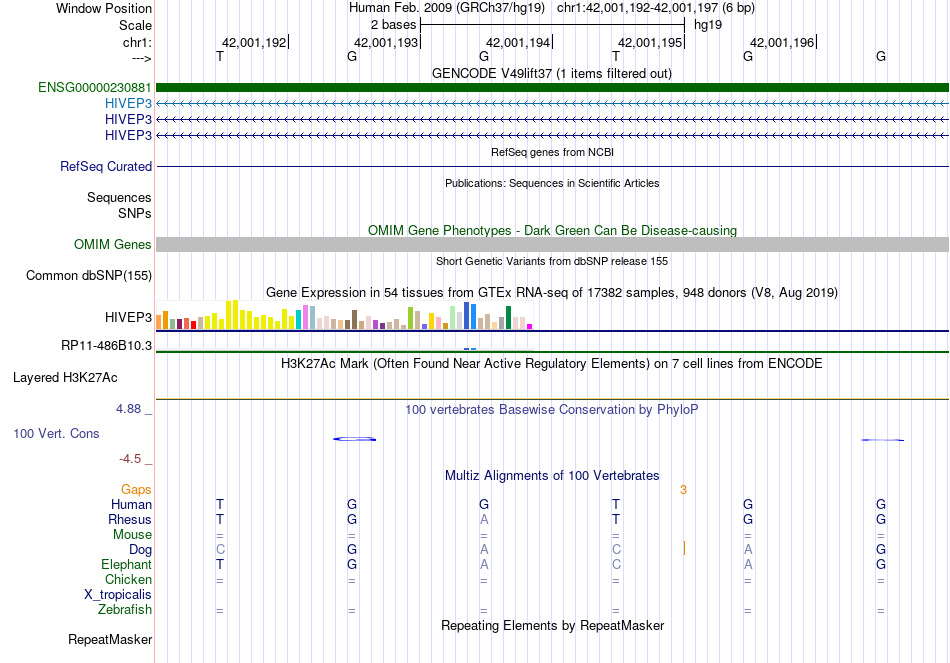Click the 100 Vert. Cons track label
The image size is (950, 663).
click(56, 433)
